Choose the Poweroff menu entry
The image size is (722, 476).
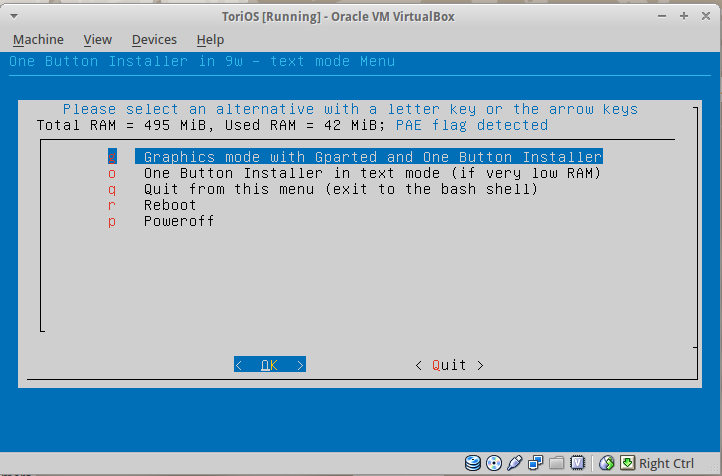click(179, 221)
